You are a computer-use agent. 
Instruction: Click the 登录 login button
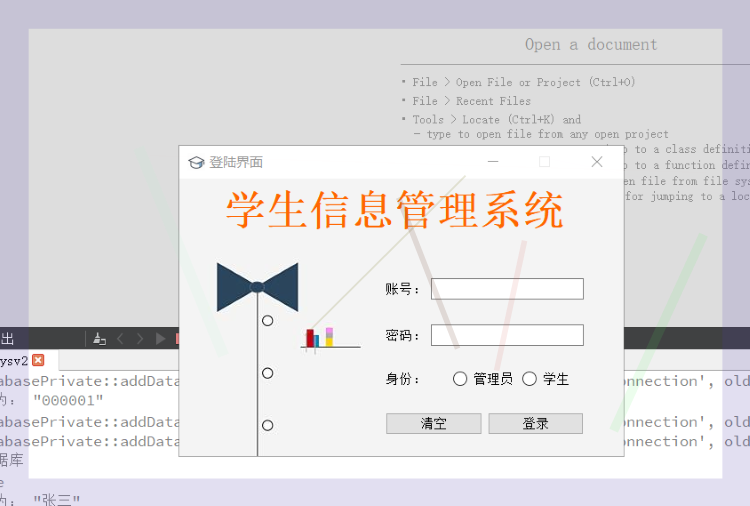(535, 423)
